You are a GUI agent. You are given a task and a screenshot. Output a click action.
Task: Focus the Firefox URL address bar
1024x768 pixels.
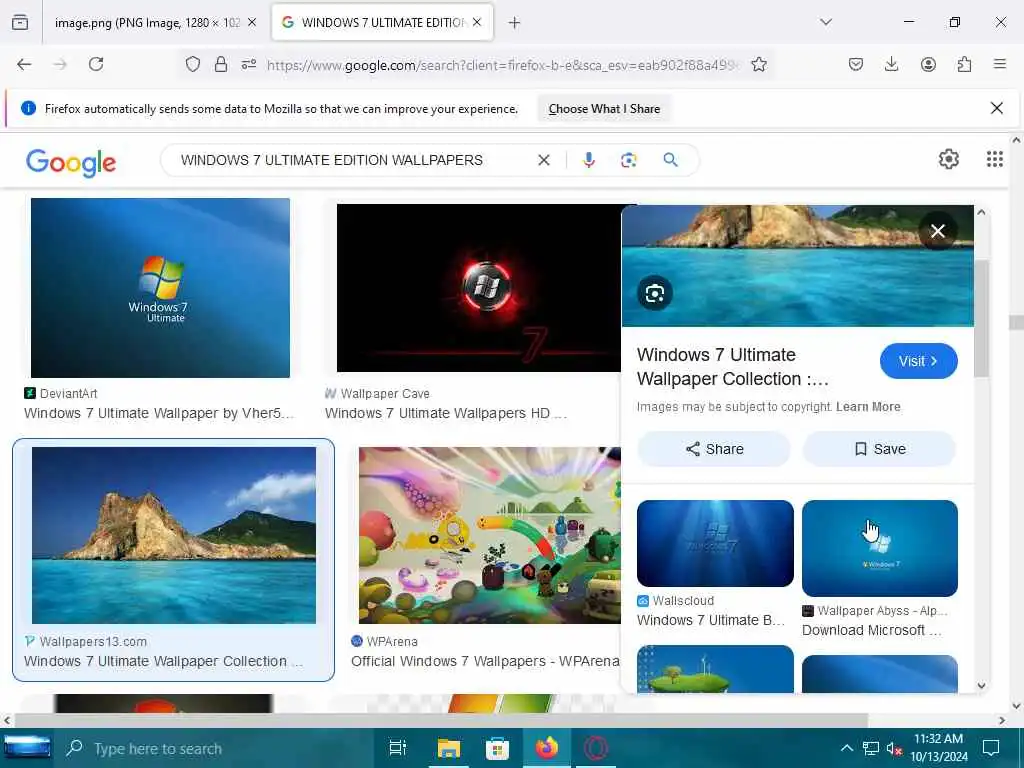[503, 65]
